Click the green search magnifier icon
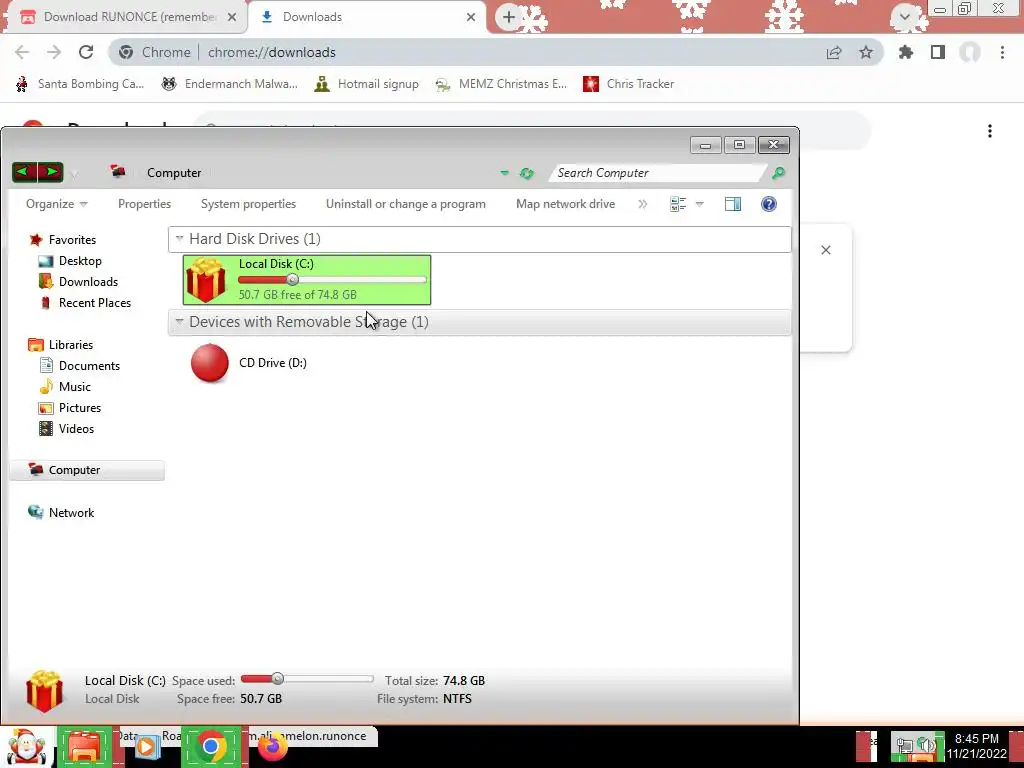The height and width of the screenshot is (768, 1024). pyautogui.click(x=778, y=173)
